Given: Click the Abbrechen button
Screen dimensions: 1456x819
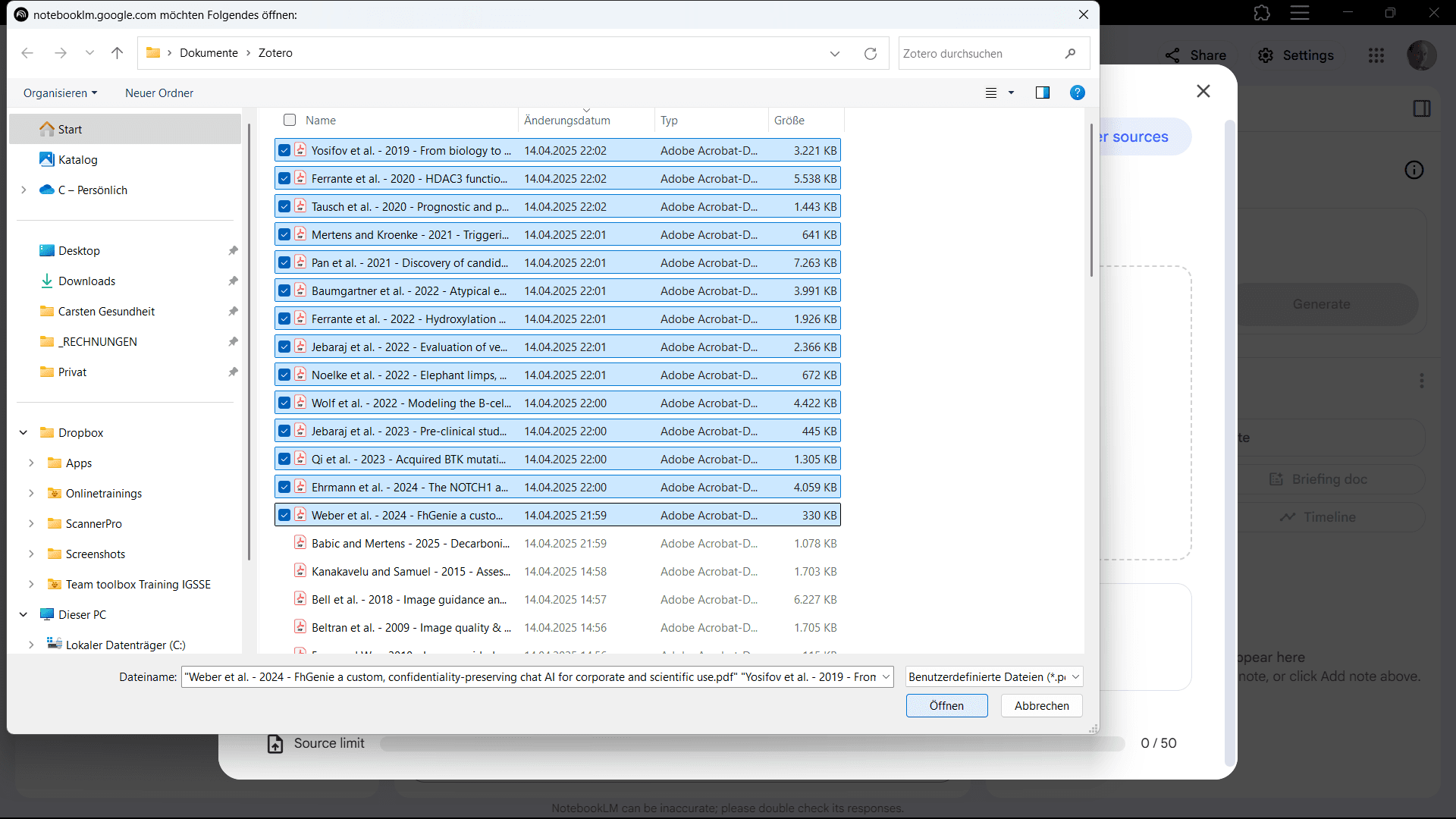Looking at the screenshot, I should click(1042, 705).
